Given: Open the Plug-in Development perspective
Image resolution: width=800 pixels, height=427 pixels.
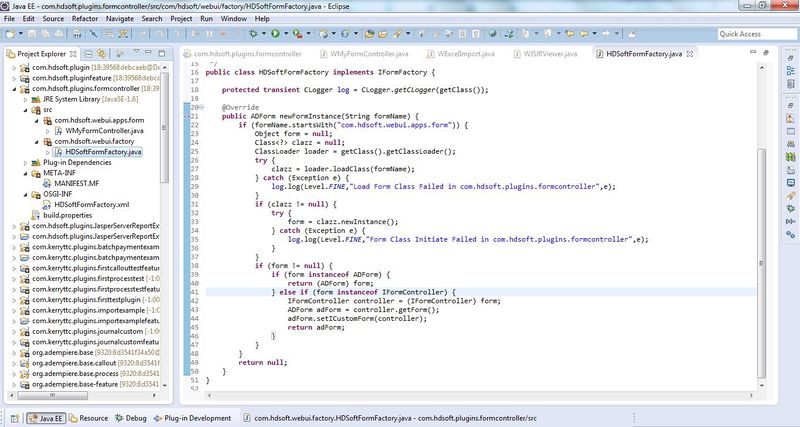Looking at the screenshot, I should click(196, 418).
